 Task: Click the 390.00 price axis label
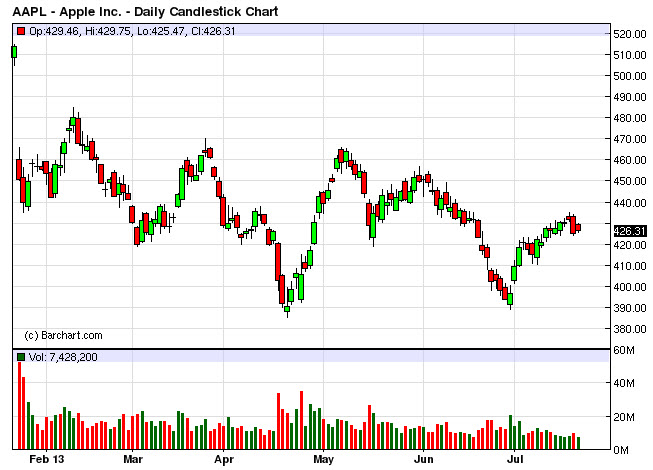[x=630, y=308]
